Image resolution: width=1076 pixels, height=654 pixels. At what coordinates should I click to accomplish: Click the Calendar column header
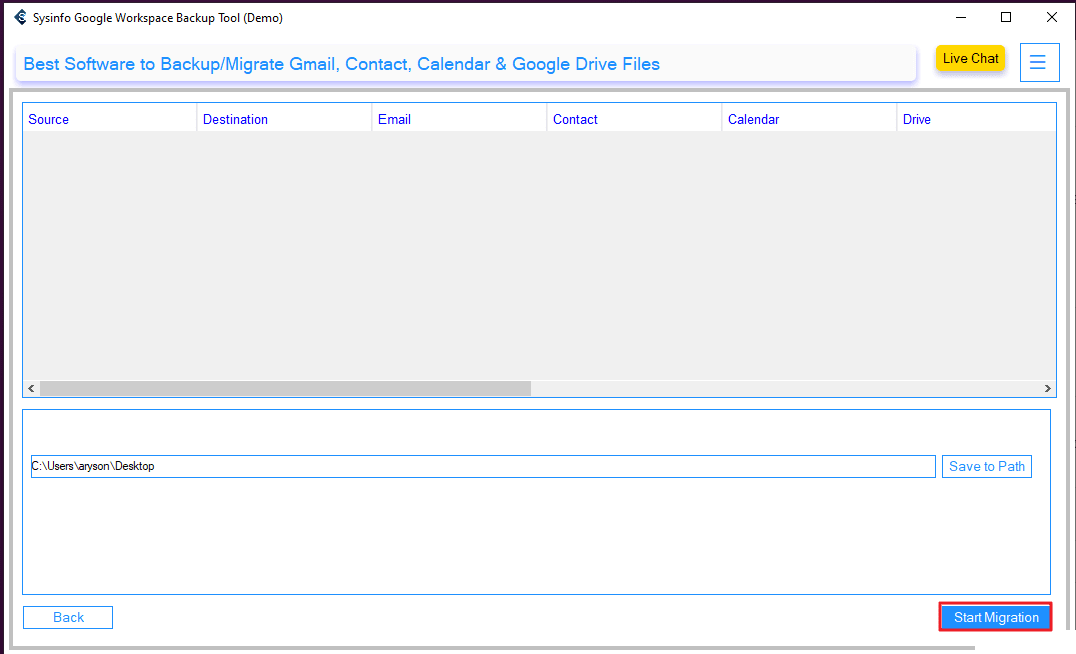753,119
